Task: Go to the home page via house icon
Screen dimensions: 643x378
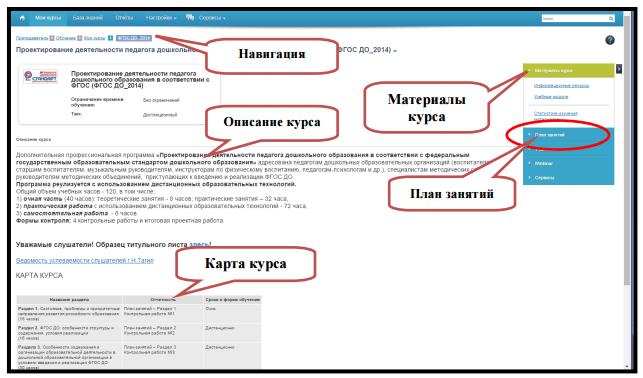Action: pyautogui.click(x=22, y=18)
